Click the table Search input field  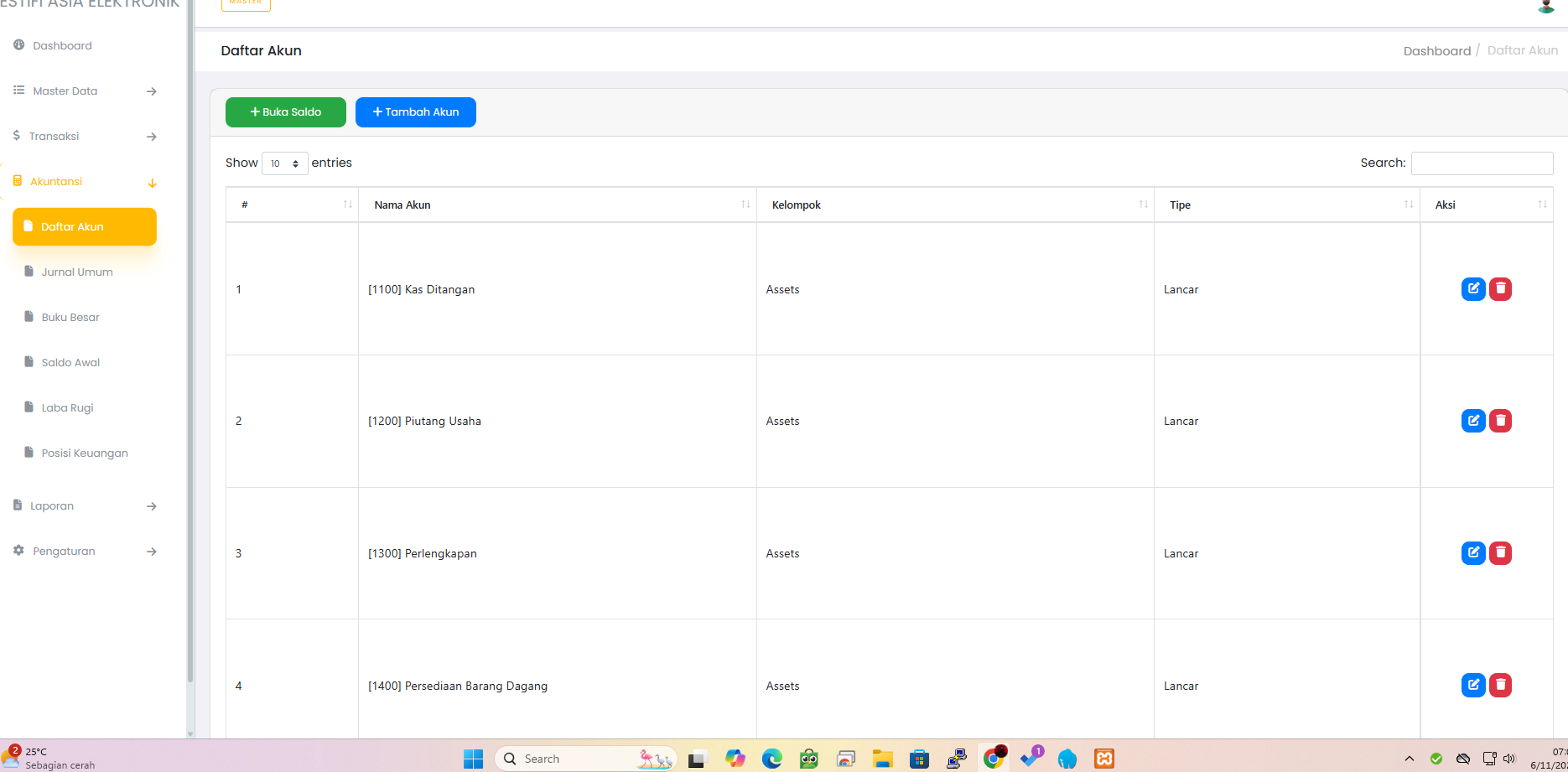(1482, 163)
